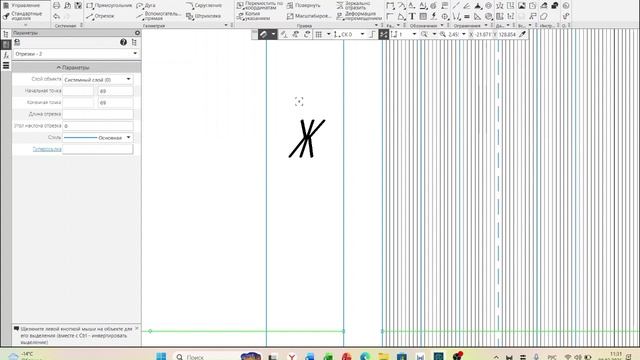Screen dimensions: 640x360
Task: Click the help question mark in Параметры panel
Action: (x=123, y=42)
